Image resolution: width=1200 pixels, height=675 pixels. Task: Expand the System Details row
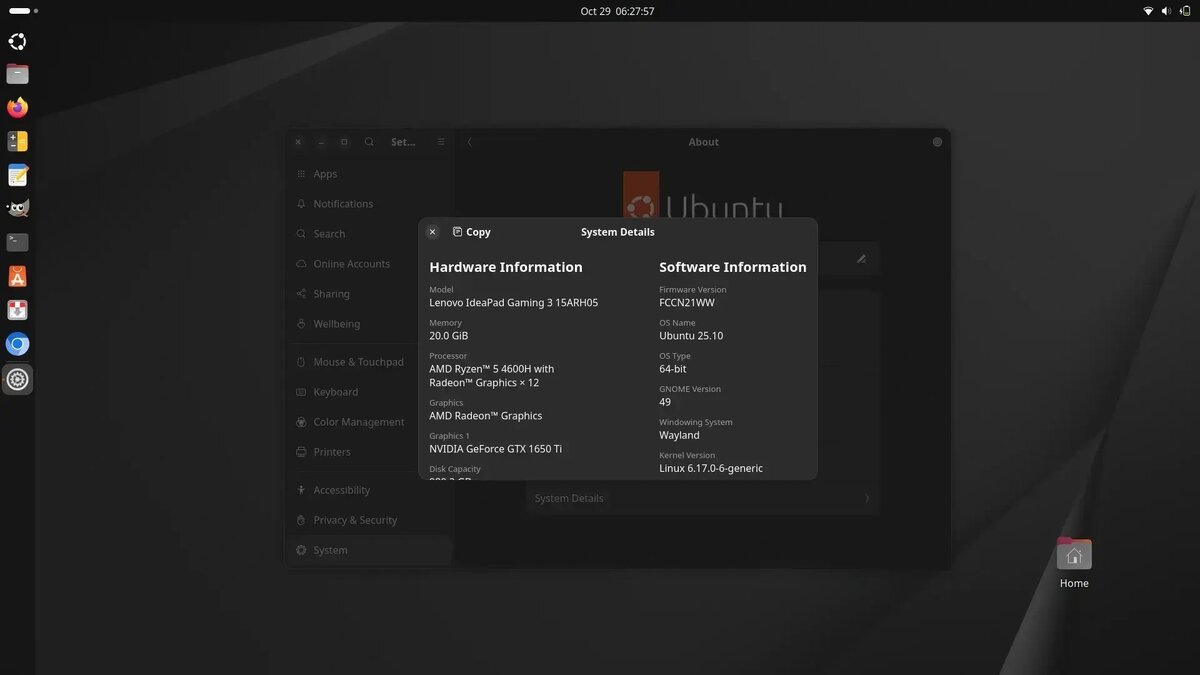point(700,497)
